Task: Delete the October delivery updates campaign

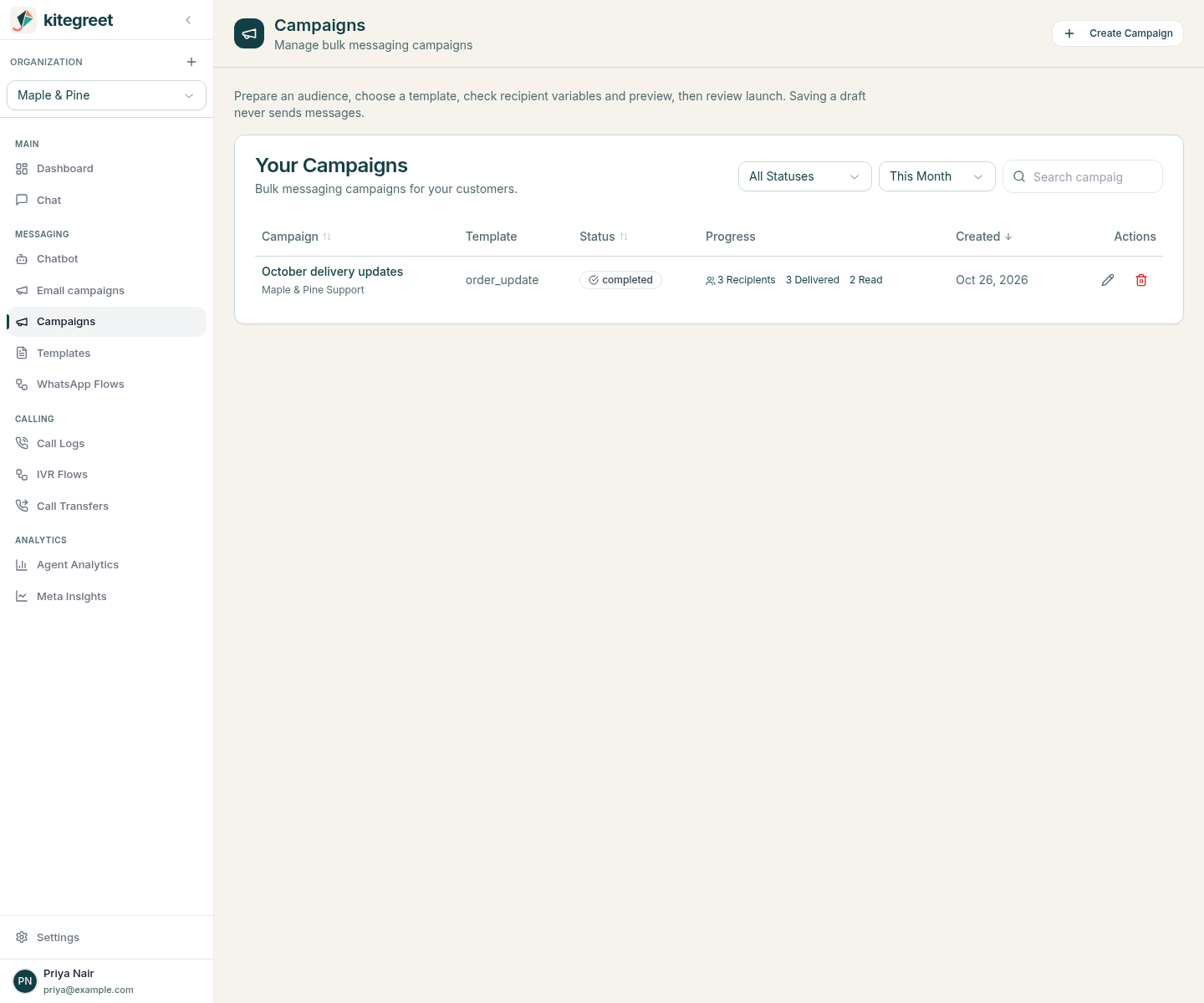Action: point(1141,280)
